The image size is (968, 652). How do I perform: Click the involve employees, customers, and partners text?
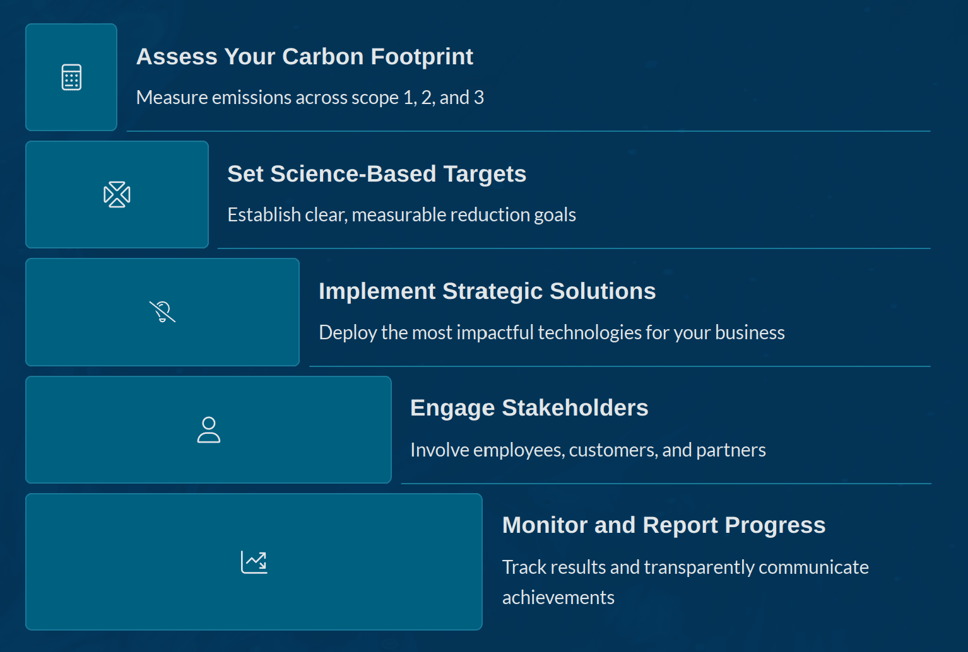pyautogui.click(x=587, y=449)
